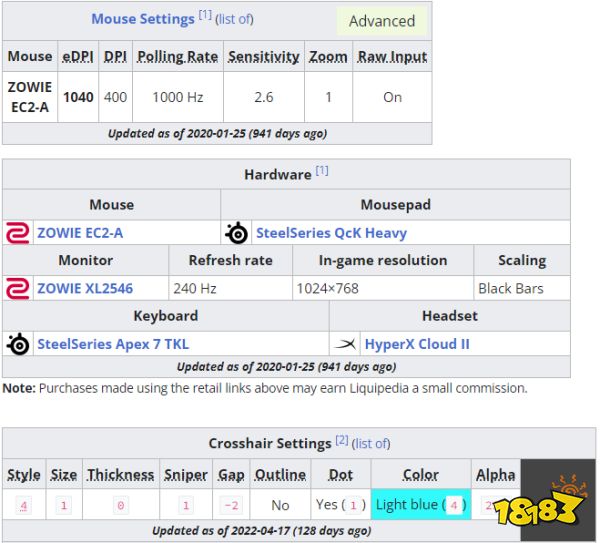
Task: Open the ZOWIE EC2-A hardware link
Action: (80, 233)
